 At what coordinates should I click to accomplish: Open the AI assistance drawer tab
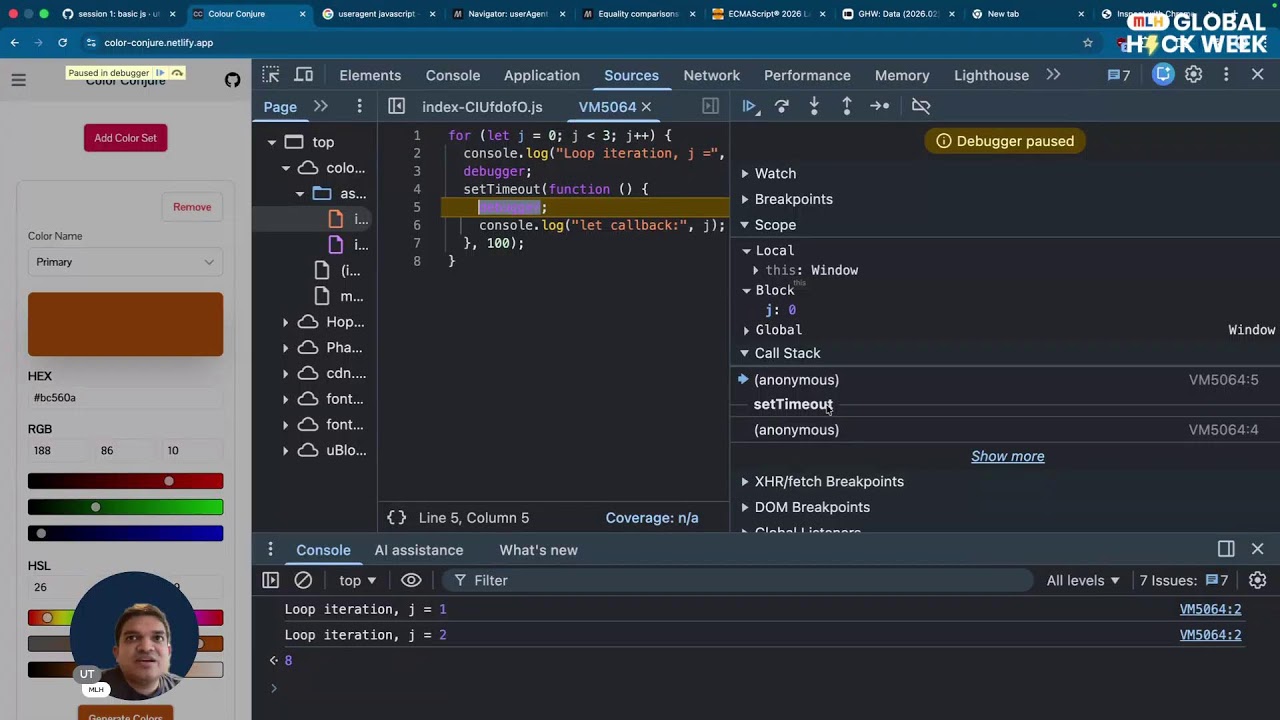pos(419,550)
